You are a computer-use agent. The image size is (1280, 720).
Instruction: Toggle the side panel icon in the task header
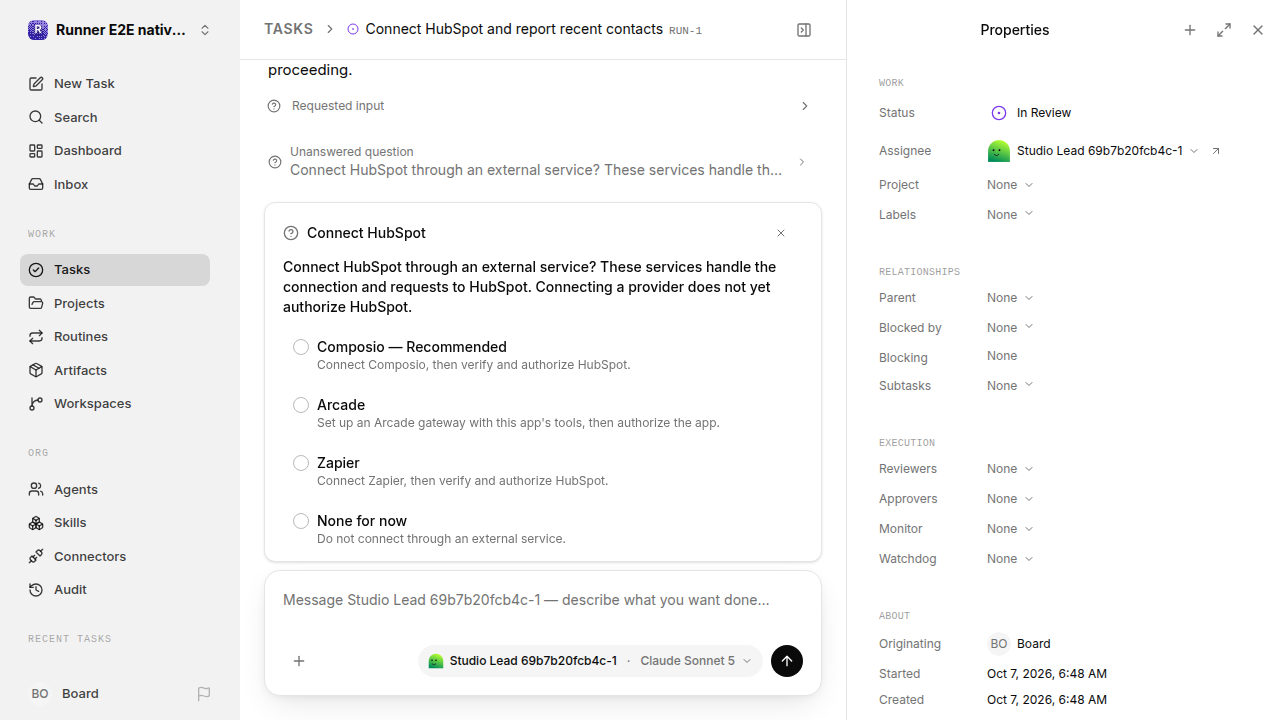coord(804,30)
